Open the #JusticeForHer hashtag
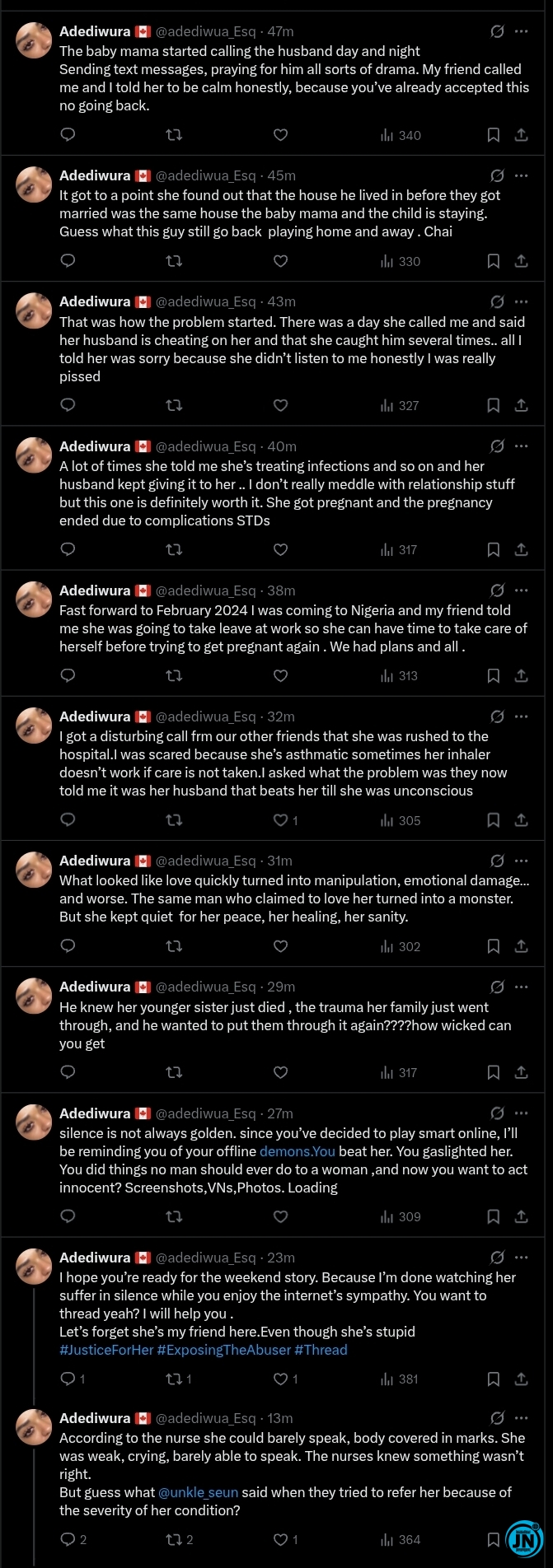Screen dimensions: 553x1568 click(106, 1350)
